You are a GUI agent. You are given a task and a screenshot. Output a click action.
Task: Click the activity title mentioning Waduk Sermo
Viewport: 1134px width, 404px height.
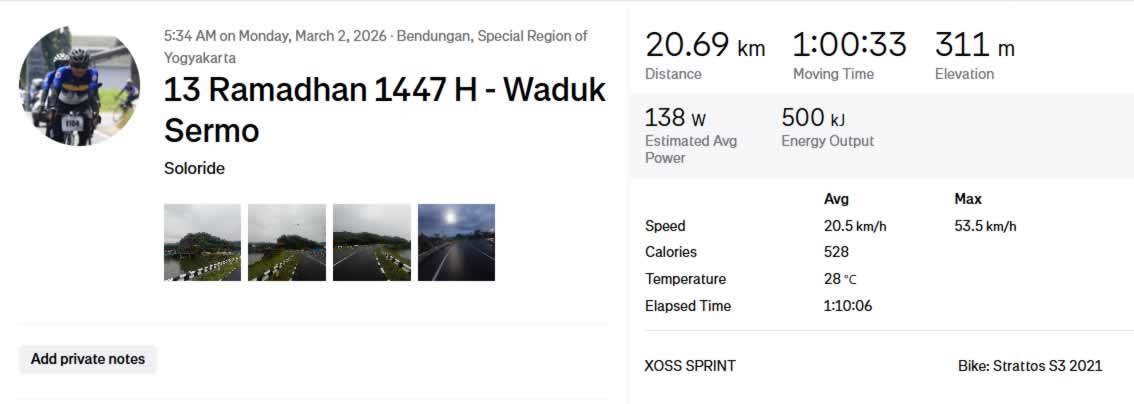[384, 110]
